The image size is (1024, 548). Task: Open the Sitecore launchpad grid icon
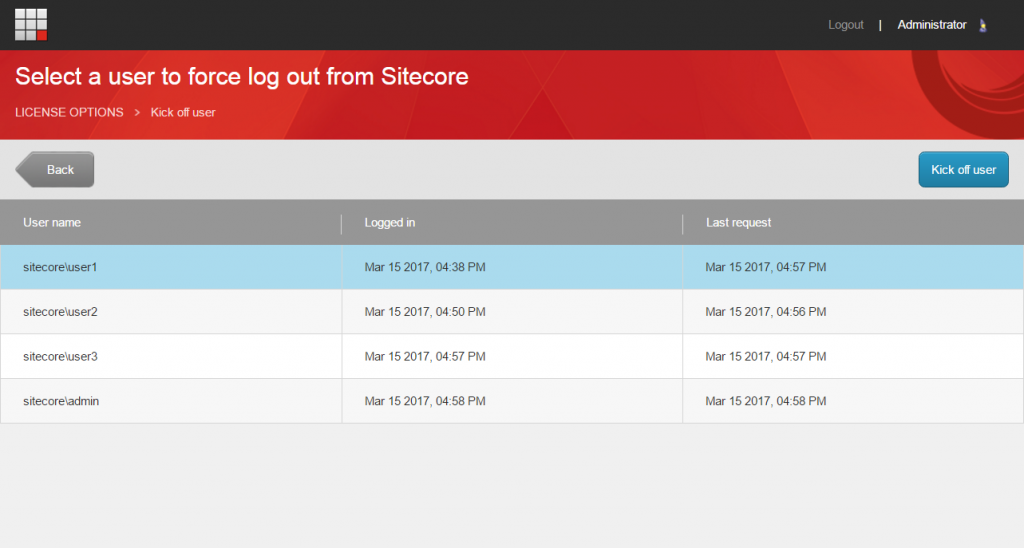[31, 25]
